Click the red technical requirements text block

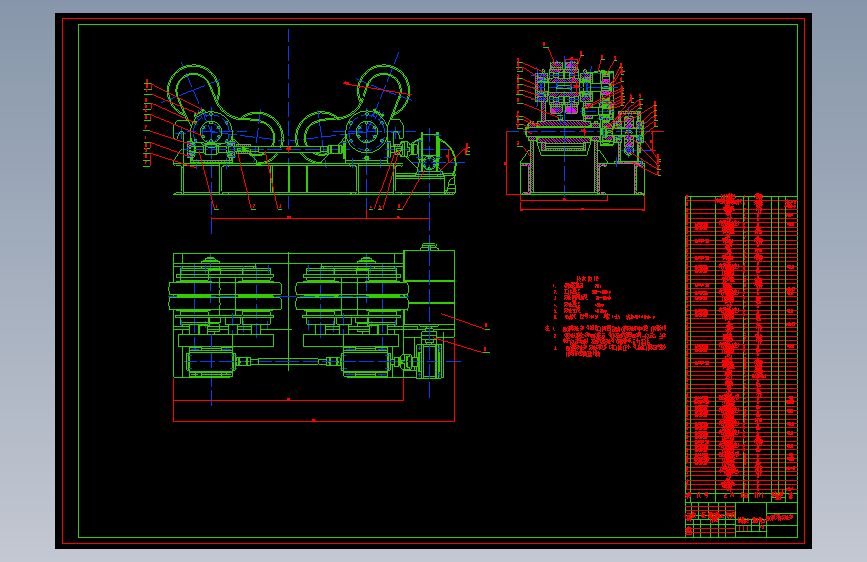(x=605, y=316)
